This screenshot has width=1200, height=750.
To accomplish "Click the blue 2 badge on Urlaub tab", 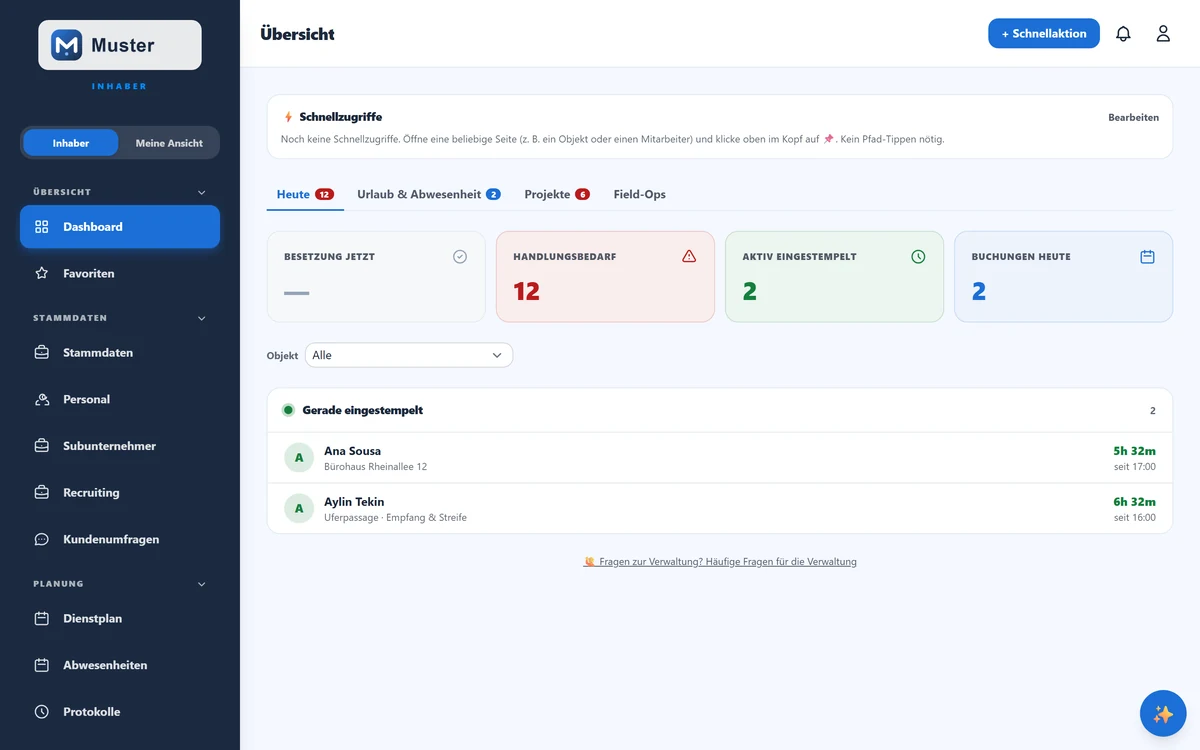I will (493, 194).
